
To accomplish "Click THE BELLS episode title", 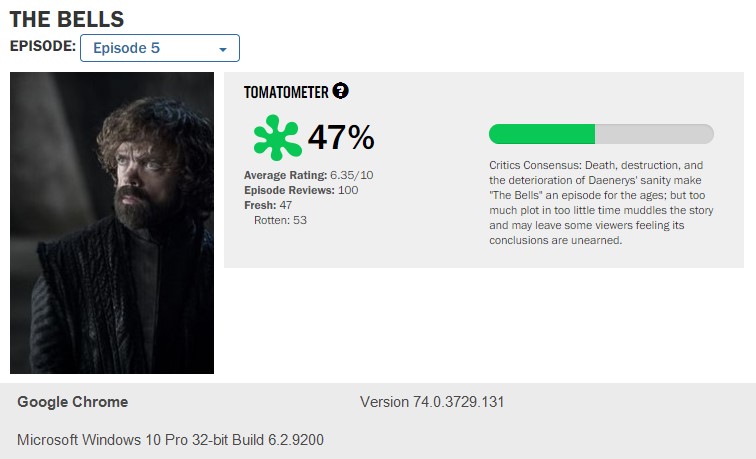I will [x=68, y=19].
